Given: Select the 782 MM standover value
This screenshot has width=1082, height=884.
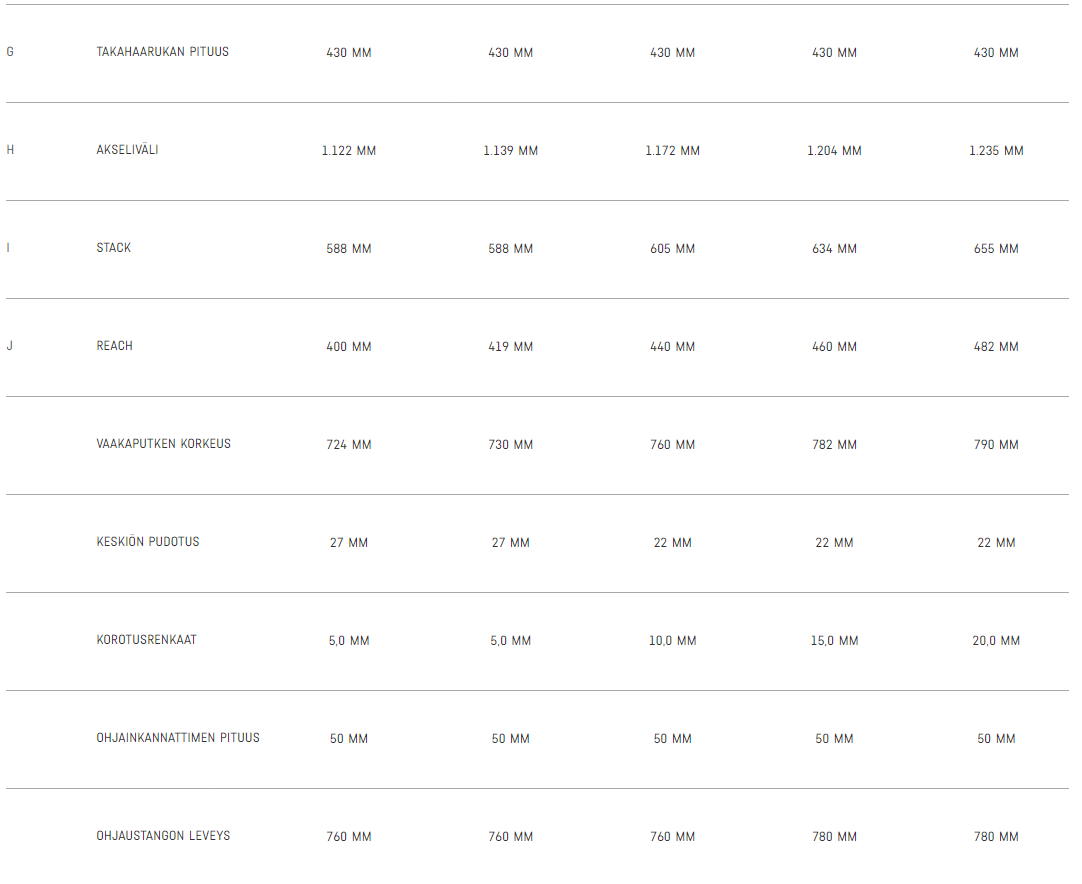Looking at the screenshot, I should [x=834, y=444].
